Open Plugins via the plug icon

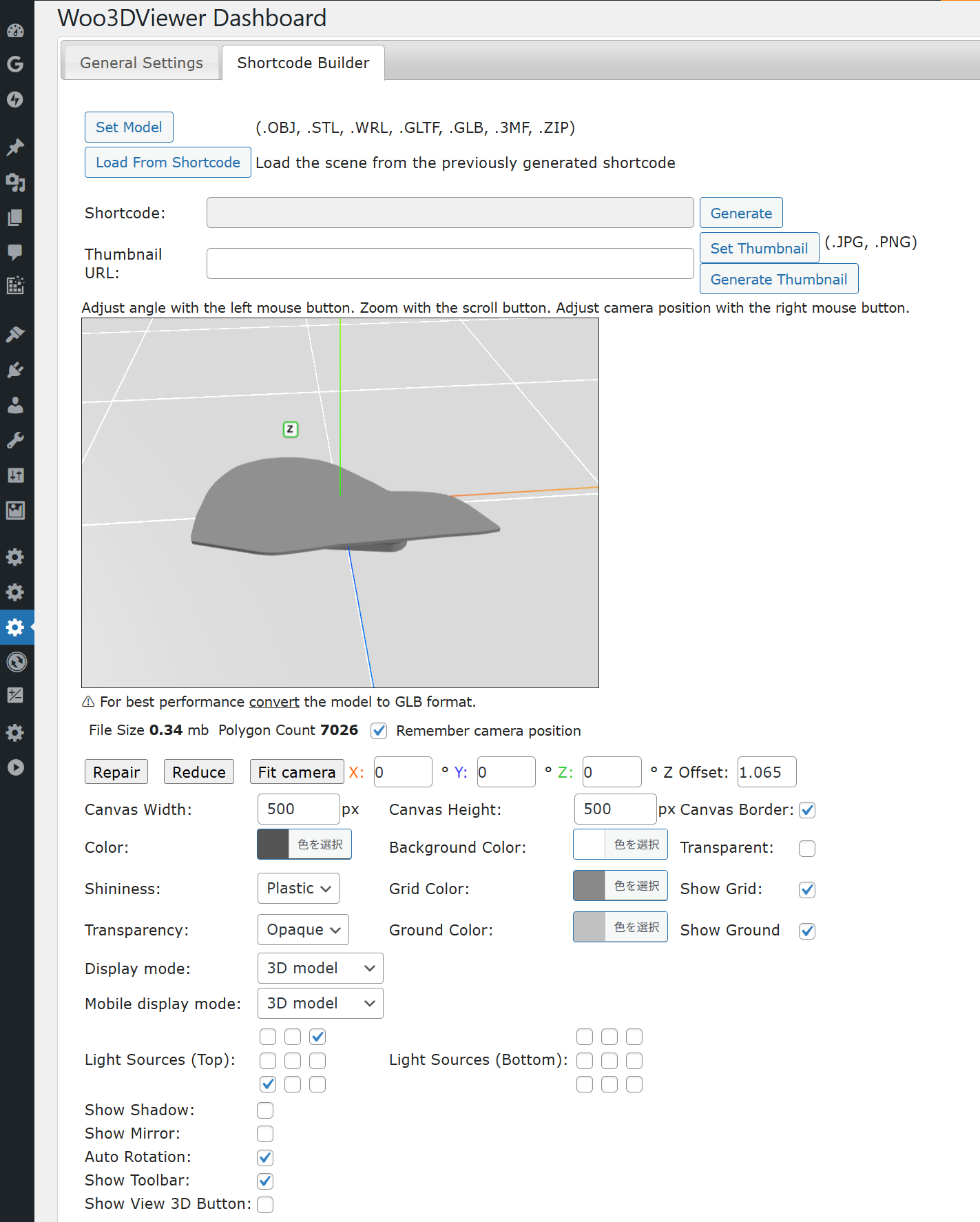(15, 370)
